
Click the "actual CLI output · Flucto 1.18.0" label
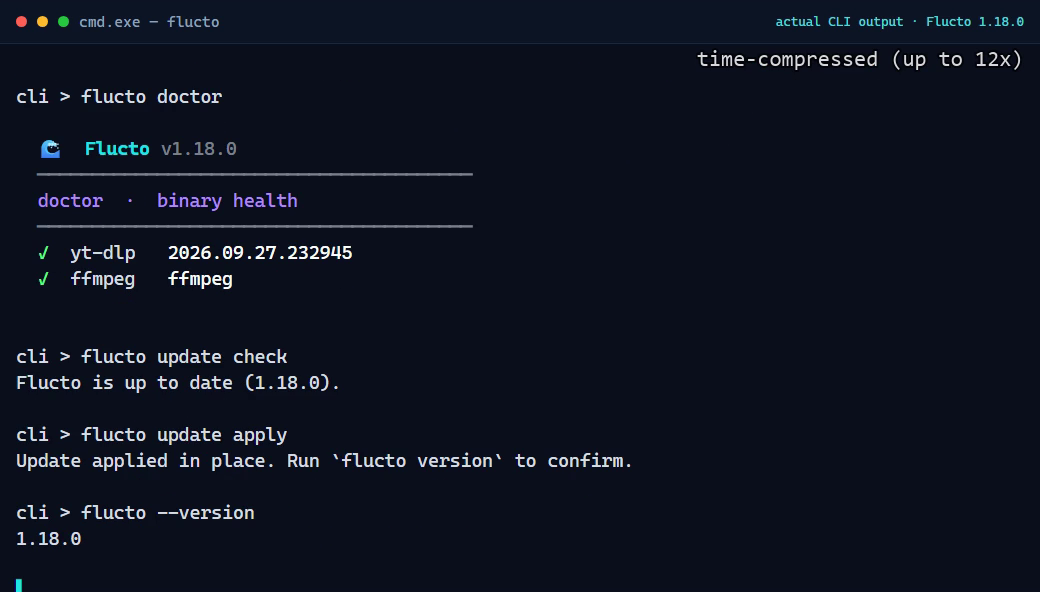899,22
